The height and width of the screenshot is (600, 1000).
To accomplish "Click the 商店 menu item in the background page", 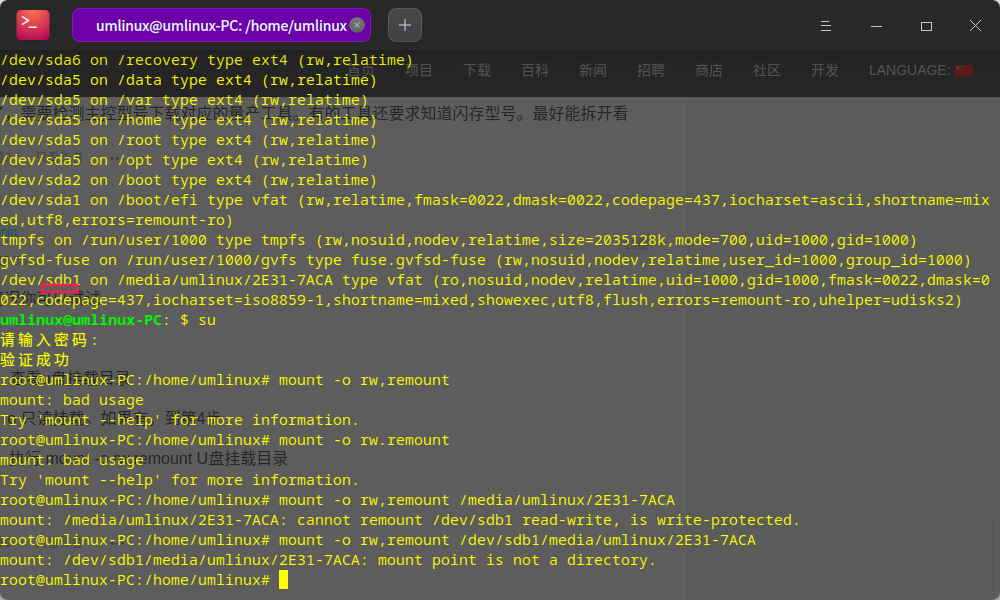I will [x=709, y=70].
